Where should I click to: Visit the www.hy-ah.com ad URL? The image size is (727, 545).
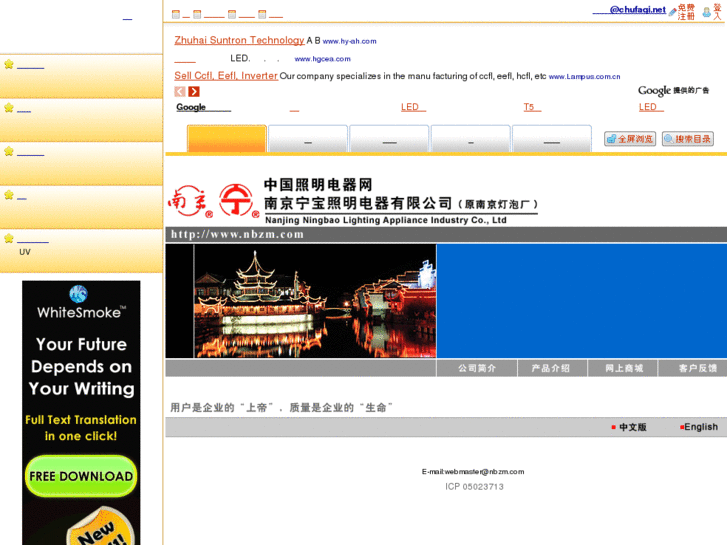(350, 41)
